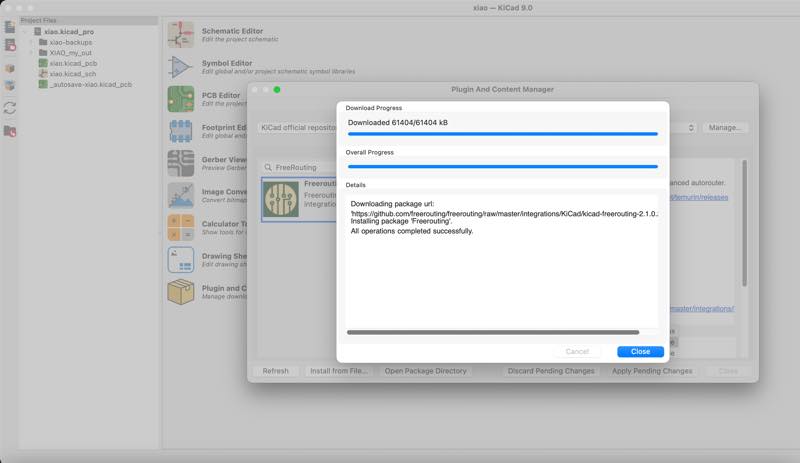Click the github.com freerouting URL line
The height and width of the screenshot is (463, 800).
504,214
